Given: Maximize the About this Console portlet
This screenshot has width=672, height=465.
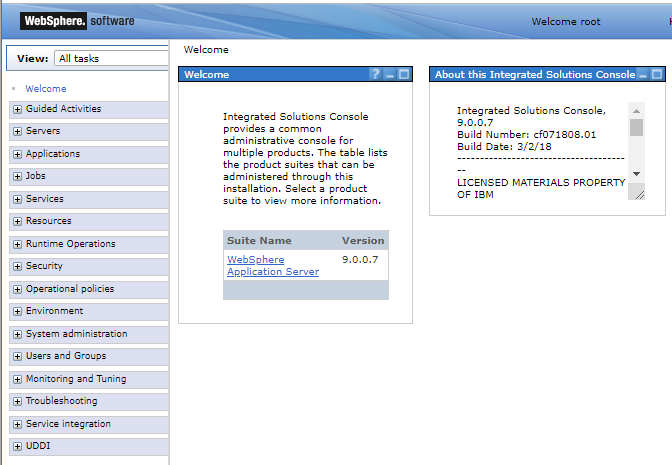Looking at the screenshot, I should point(657,75).
